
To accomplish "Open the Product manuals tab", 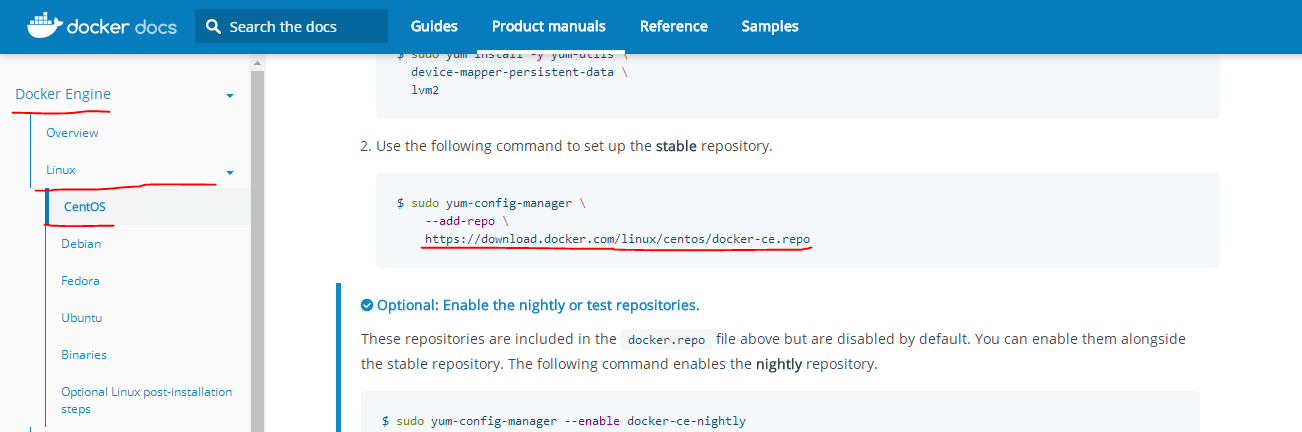I will click(548, 27).
